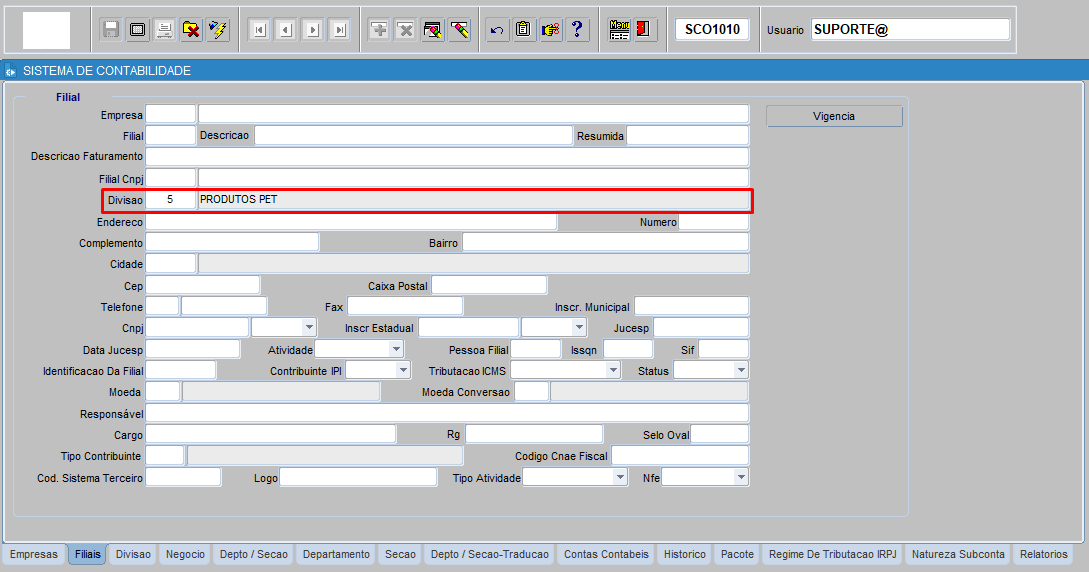This screenshot has height=572, width=1089.
Task: Open the Atividade dropdown
Action: pyautogui.click(x=396, y=349)
